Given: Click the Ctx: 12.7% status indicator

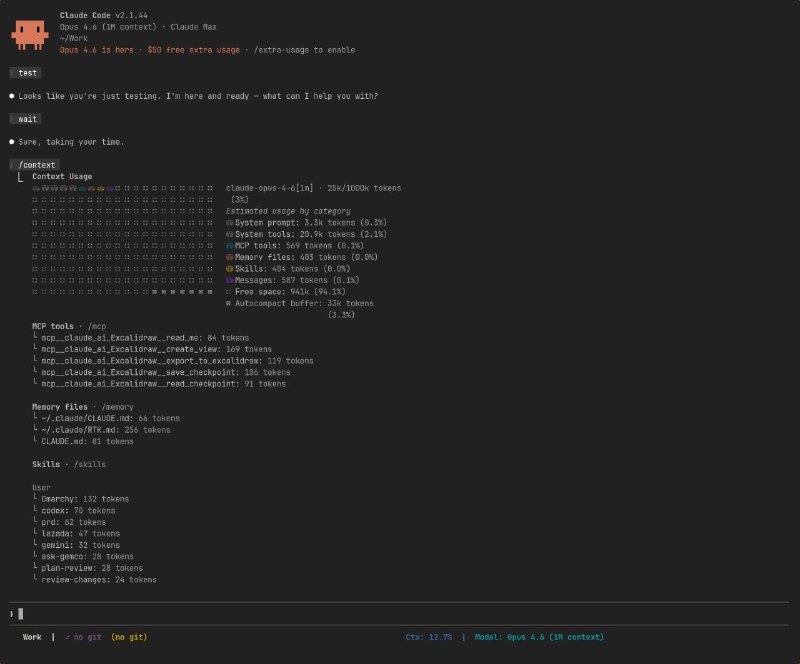Looking at the screenshot, I should point(429,637).
